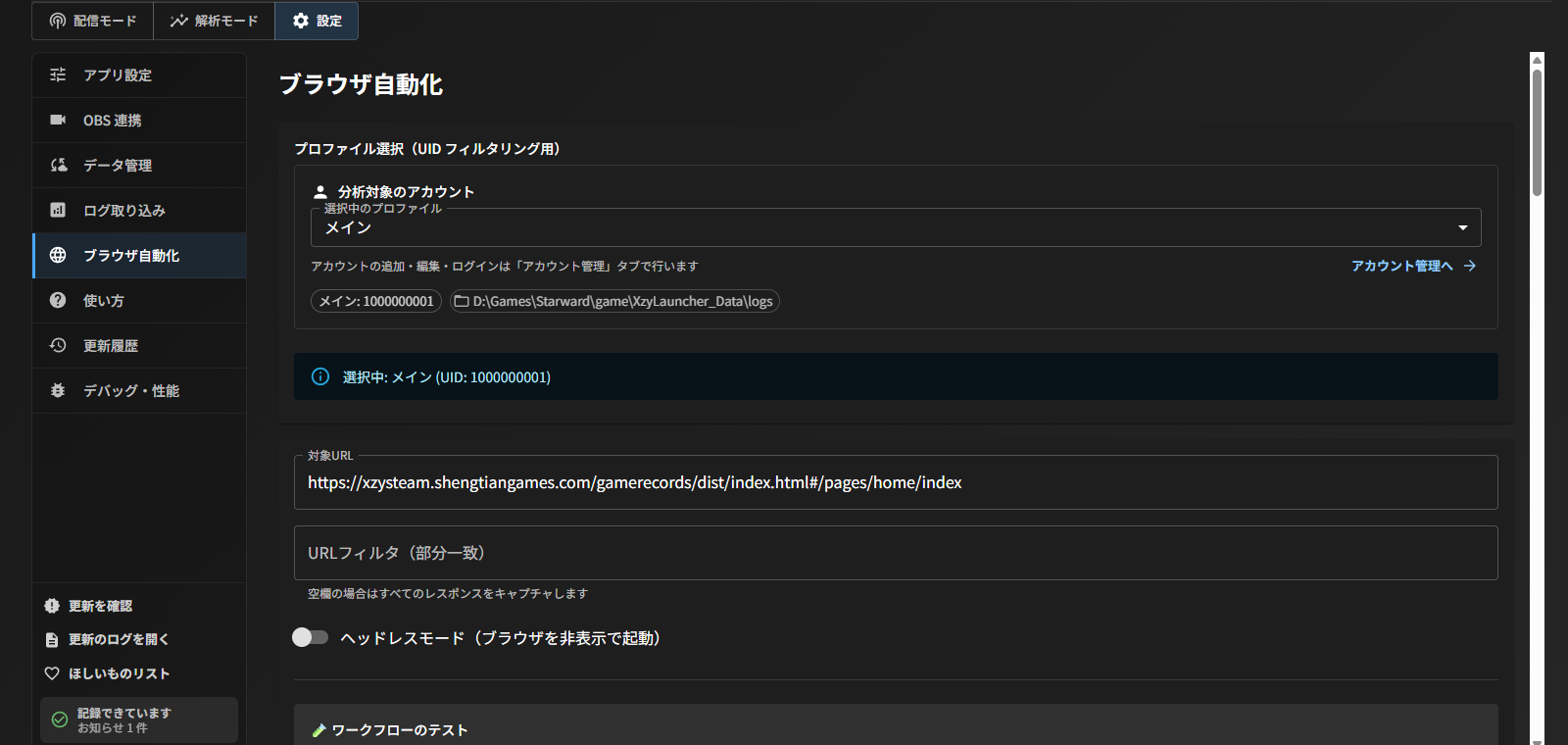Click the 空欄の場合はすべてのレスポンスをキャプチャします hint
This screenshot has width=1568, height=745.
[448, 594]
